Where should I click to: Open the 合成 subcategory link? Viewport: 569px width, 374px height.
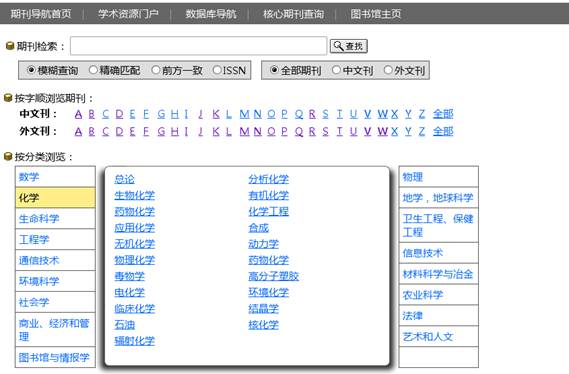click(258, 228)
